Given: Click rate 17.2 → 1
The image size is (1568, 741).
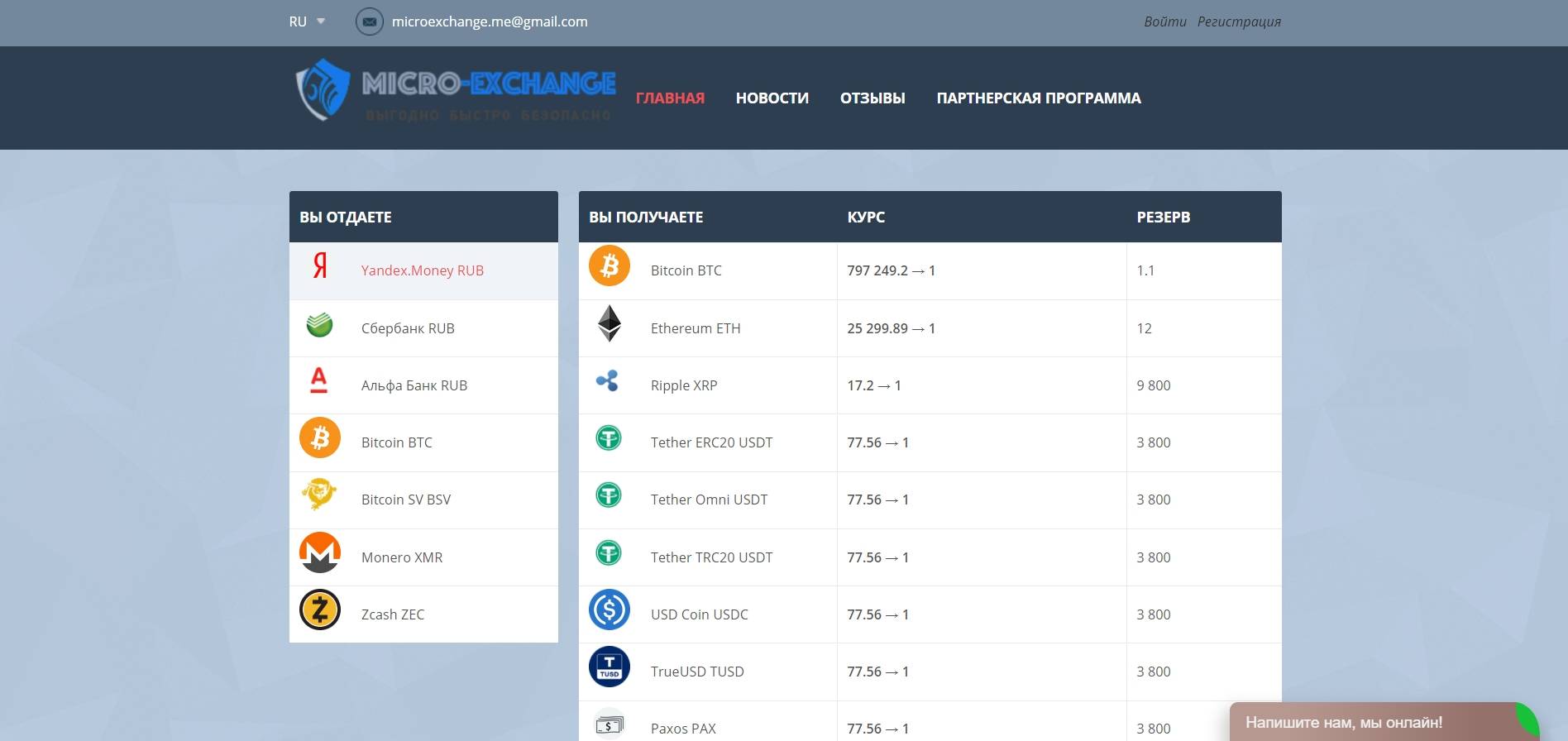Looking at the screenshot, I should (874, 385).
